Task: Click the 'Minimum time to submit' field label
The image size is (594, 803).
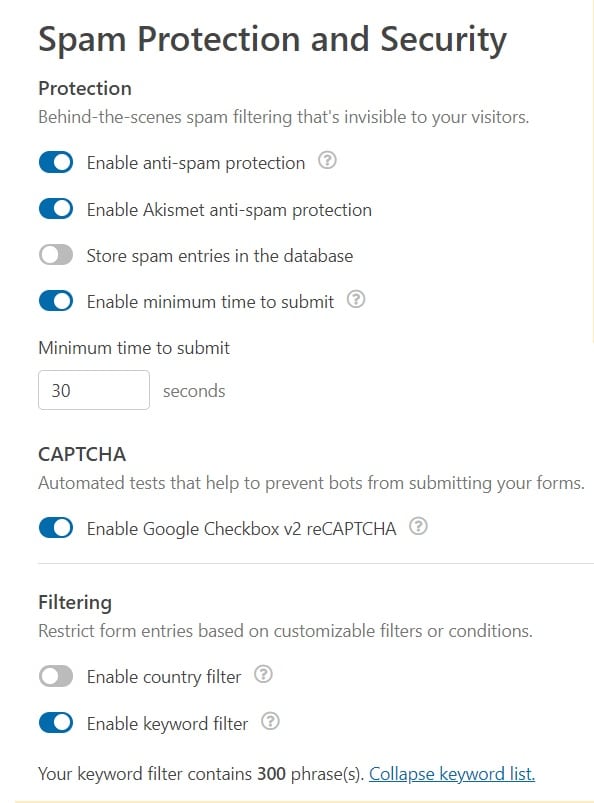Action: (134, 348)
